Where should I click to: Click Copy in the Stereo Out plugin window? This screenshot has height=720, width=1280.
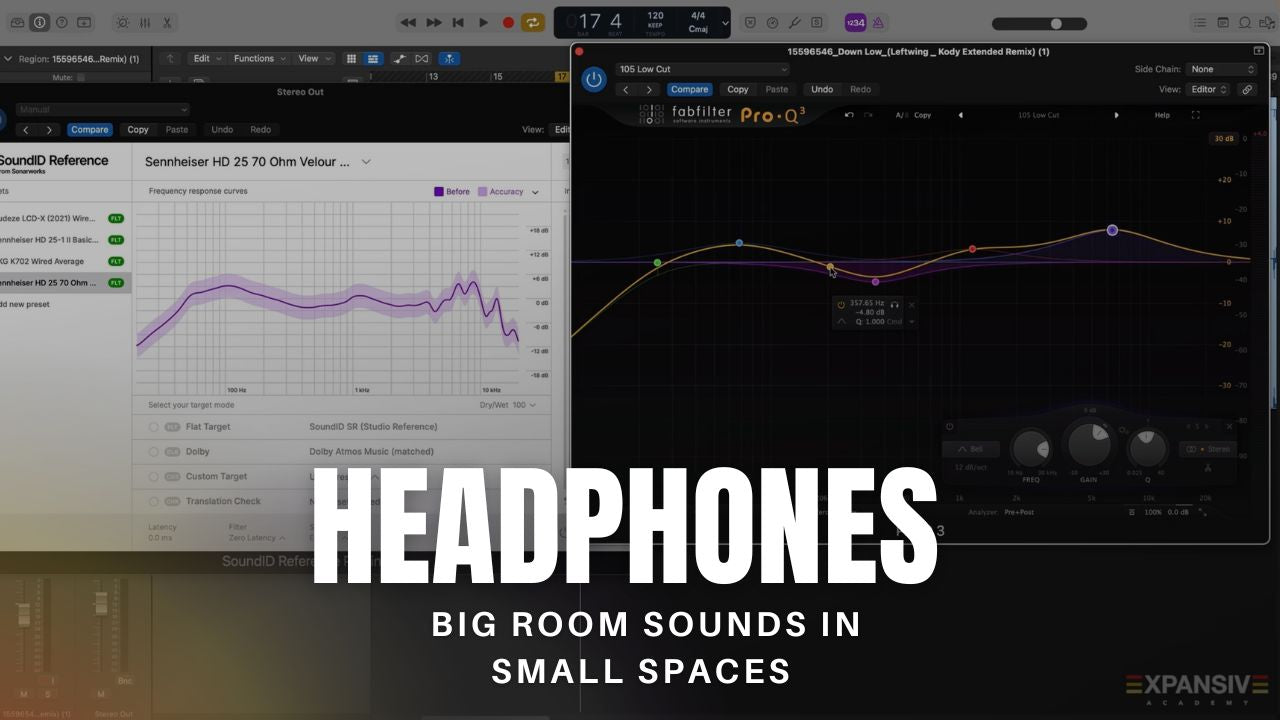pos(138,130)
